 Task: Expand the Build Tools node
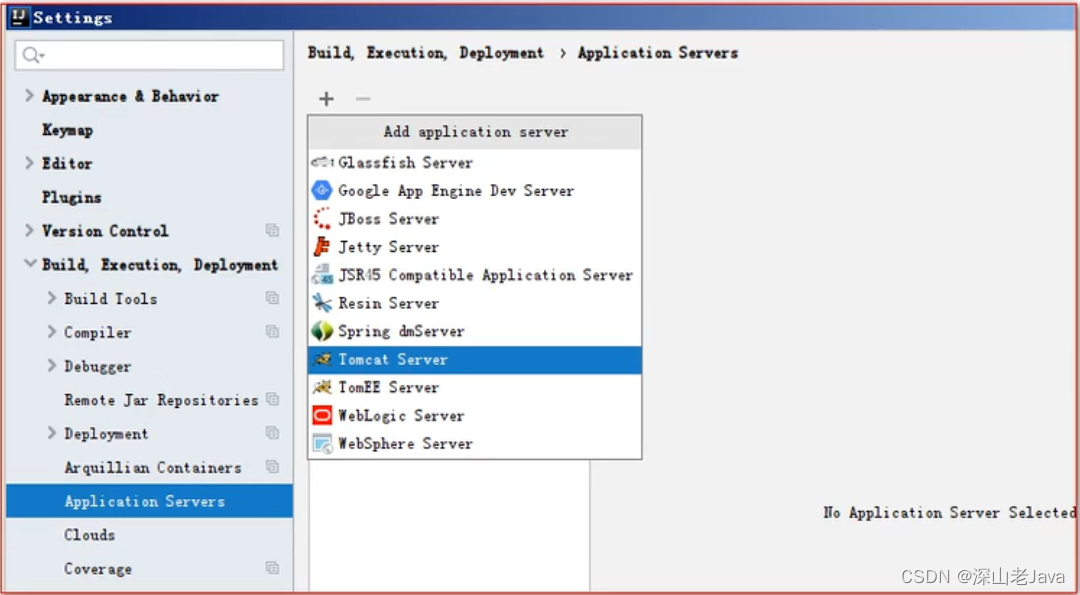tap(52, 298)
